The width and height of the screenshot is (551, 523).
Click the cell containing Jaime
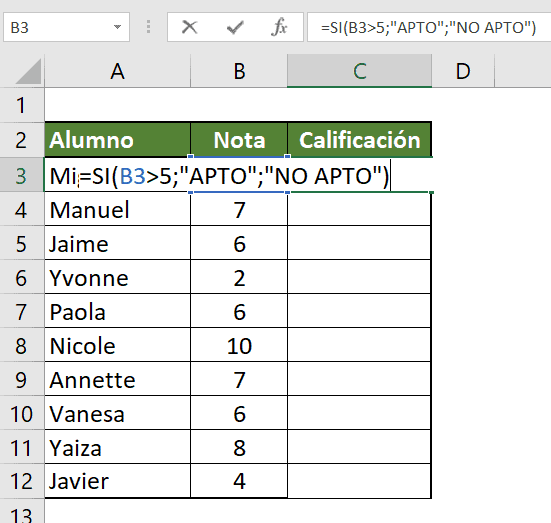click(117, 244)
